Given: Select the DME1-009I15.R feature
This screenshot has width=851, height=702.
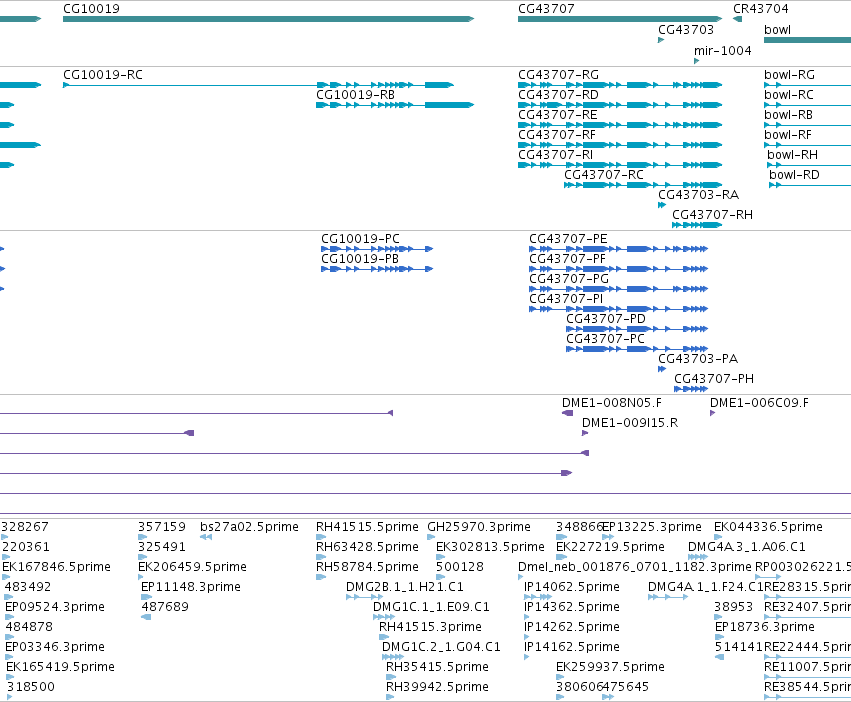Looking at the screenshot, I should pos(585,433).
